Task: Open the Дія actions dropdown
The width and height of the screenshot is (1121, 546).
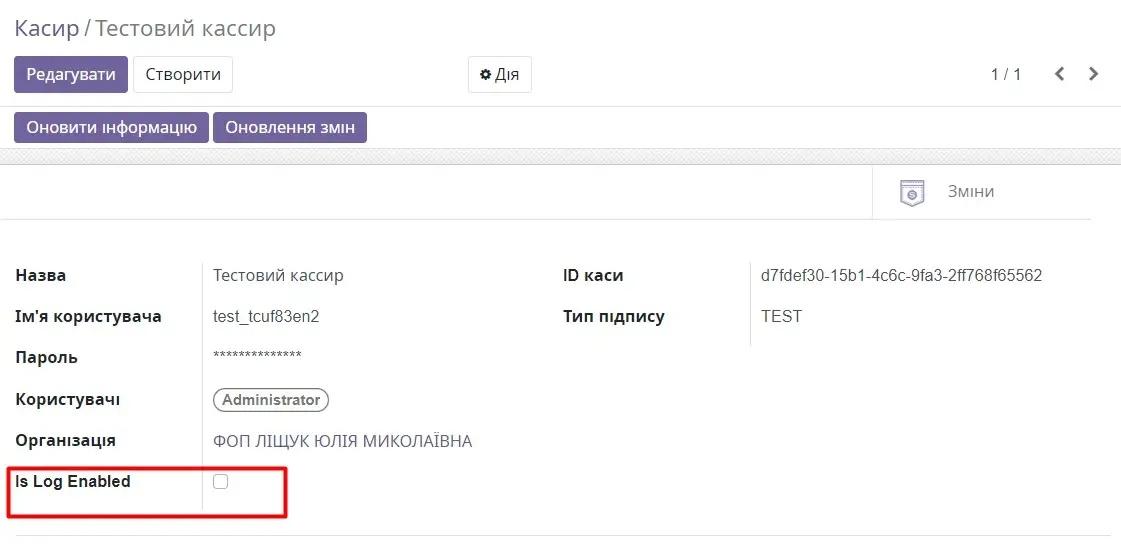Action: tap(499, 75)
